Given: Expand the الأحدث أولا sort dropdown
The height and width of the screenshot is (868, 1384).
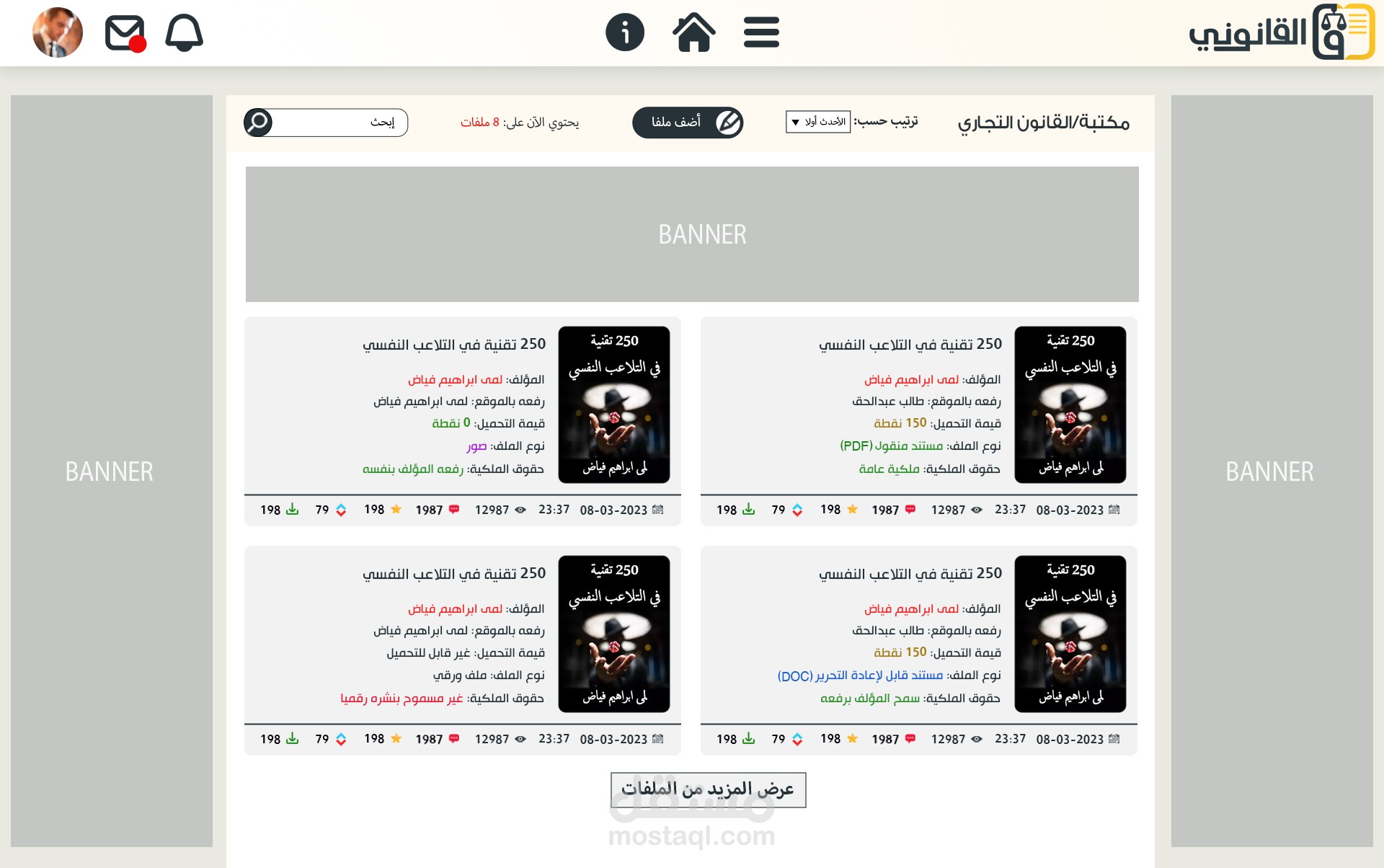Looking at the screenshot, I should [x=817, y=122].
